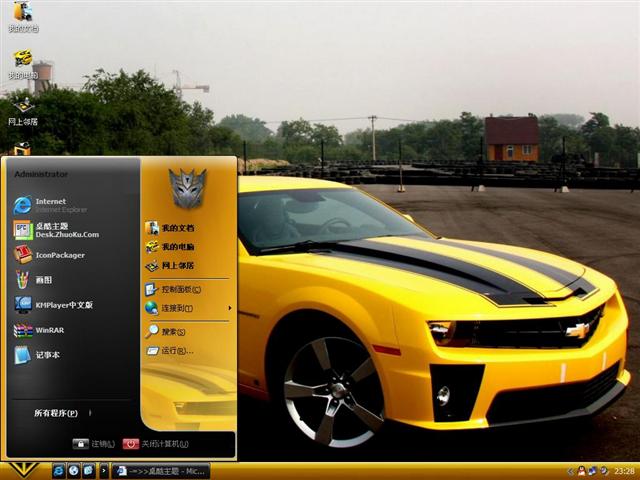
Task: Launch Internet Explorer from Quick Launch
Action: pyautogui.click(x=59, y=471)
